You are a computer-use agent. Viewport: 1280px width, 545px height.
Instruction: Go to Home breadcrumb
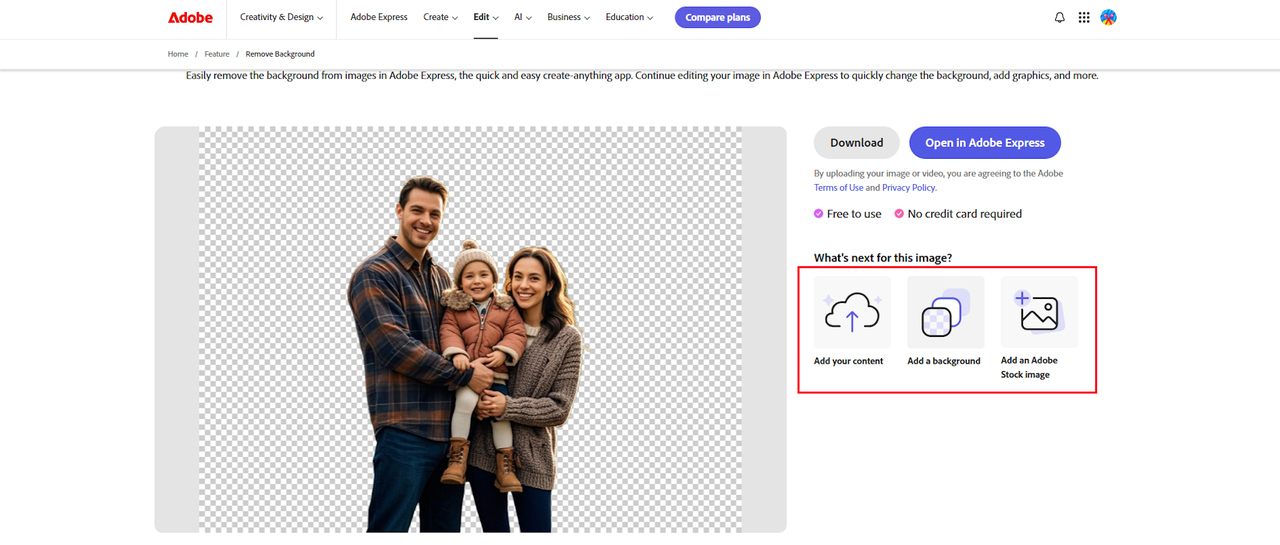[x=178, y=54]
